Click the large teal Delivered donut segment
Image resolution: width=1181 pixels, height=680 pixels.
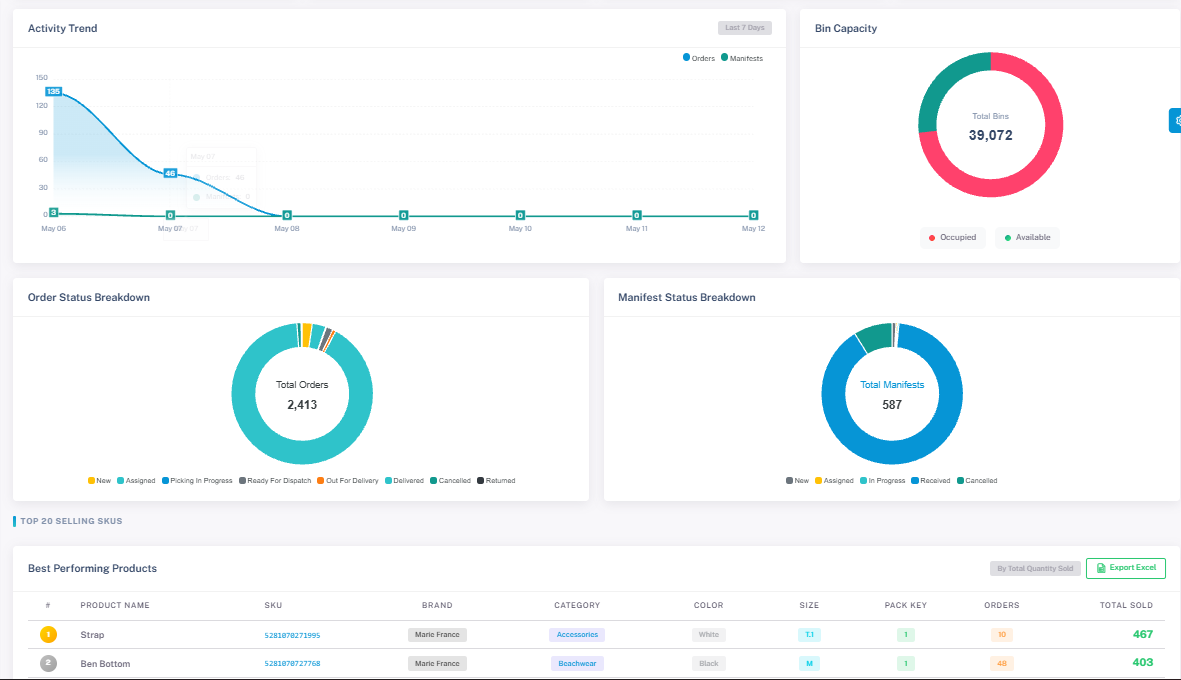tap(302, 452)
